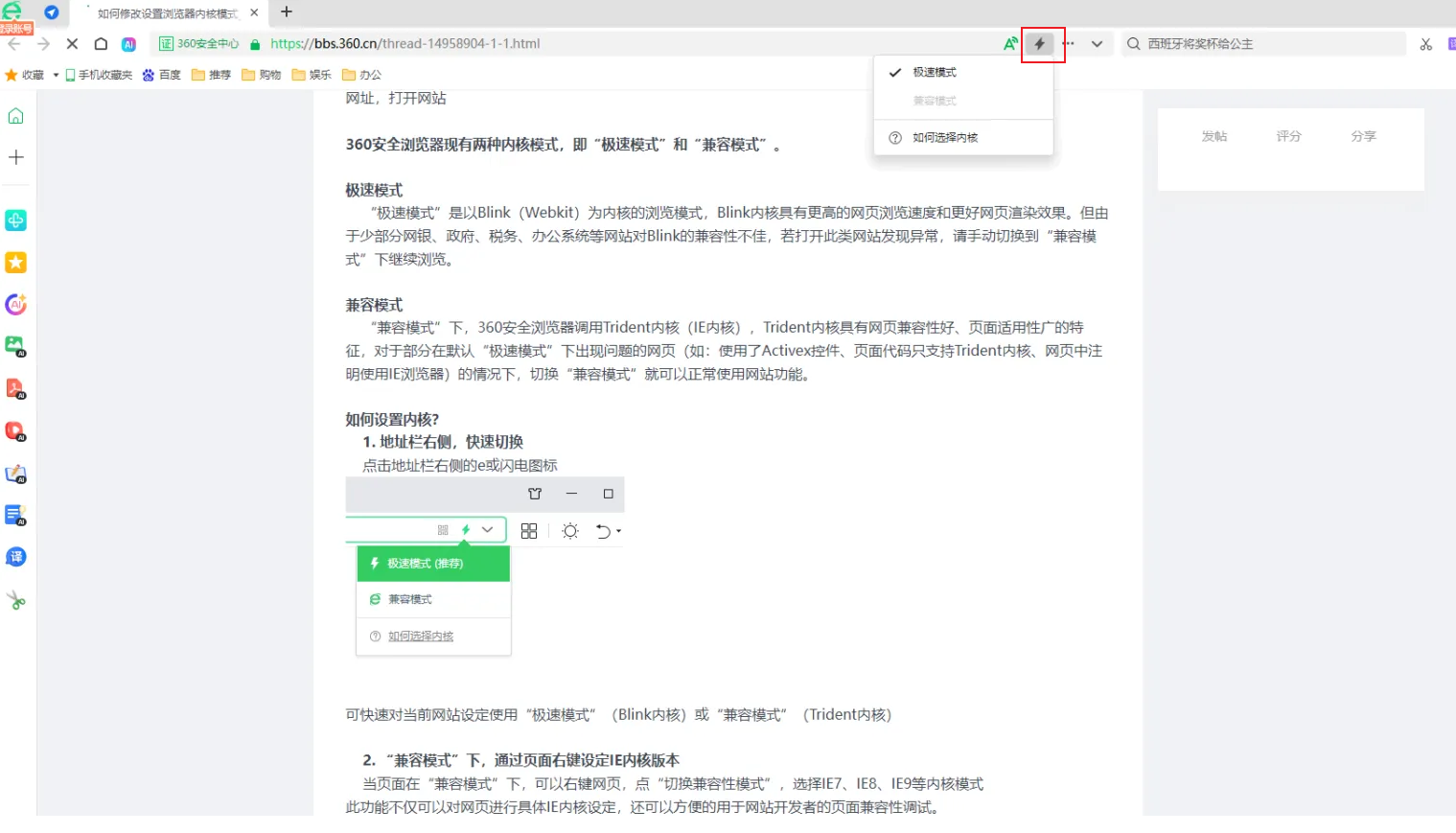Open the blue AI document sidebar icon
This screenshot has height=833, width=1456.
pyautogui.click(x=16, y=516)
